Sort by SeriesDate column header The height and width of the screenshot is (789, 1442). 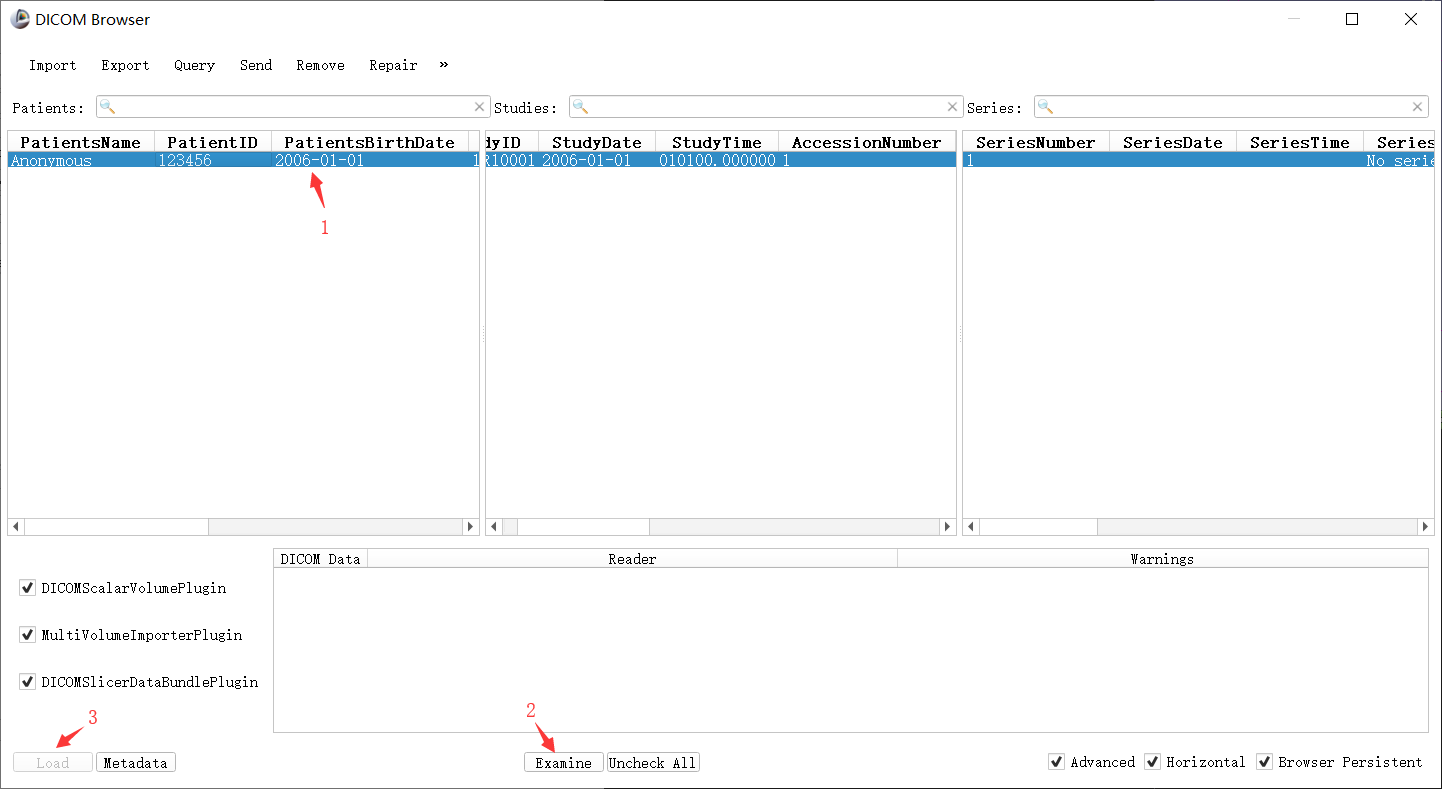[x=1173, y=142]
